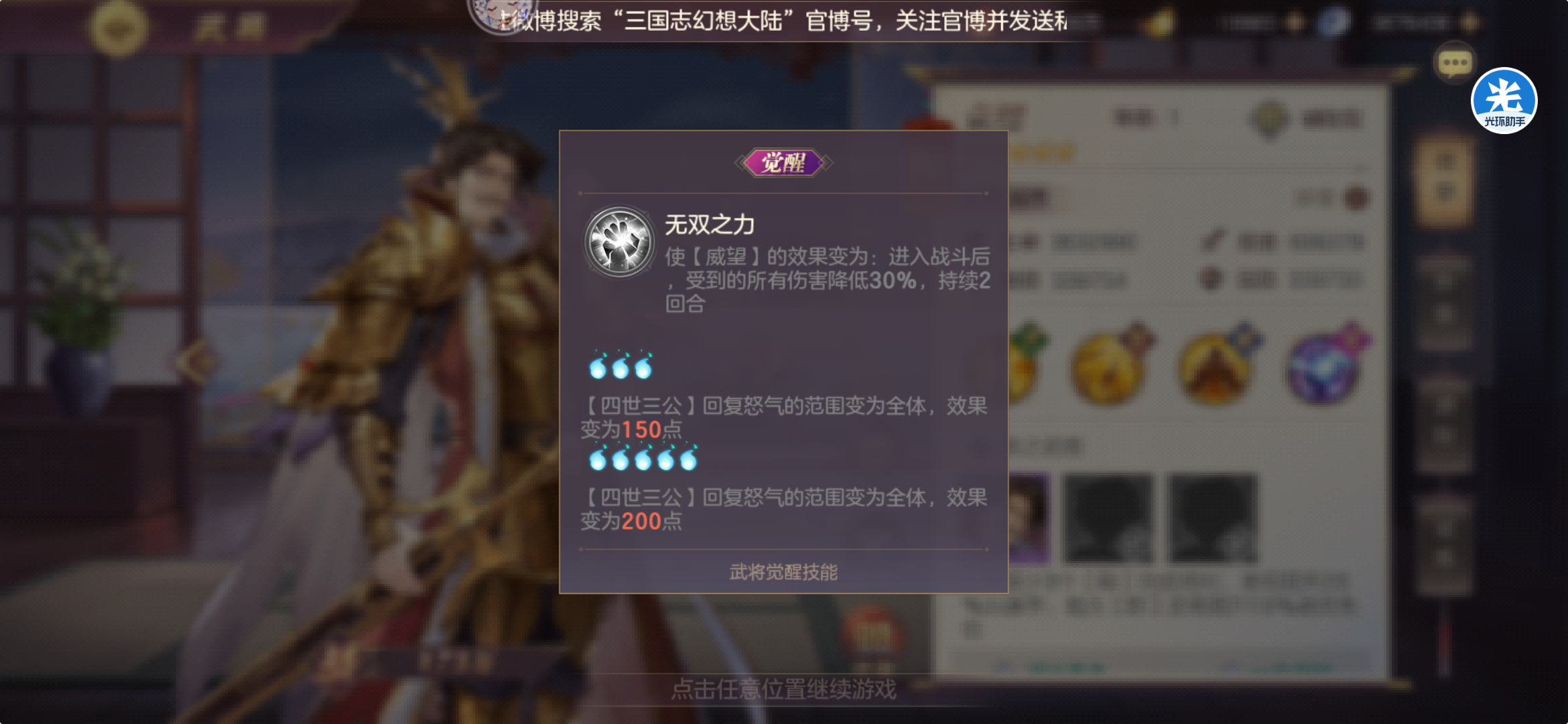The width and height of the screenshot is (1568, 724).
Task: Click 点击任意位置继续游戏 to continue
Action: pos(783,689)
